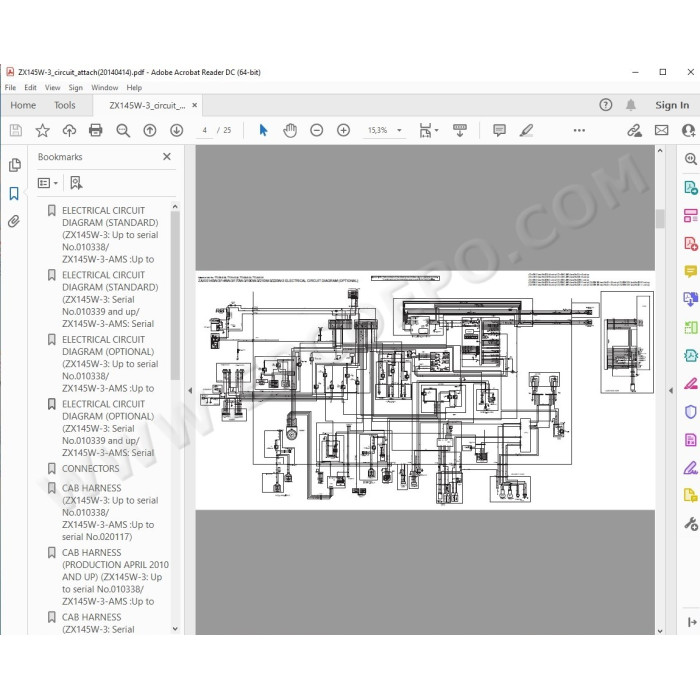Viewport: 700px width, 700px height.
Task: Close the Bookmarks panel
Action: pyautogui.click(x=167, y=157)
